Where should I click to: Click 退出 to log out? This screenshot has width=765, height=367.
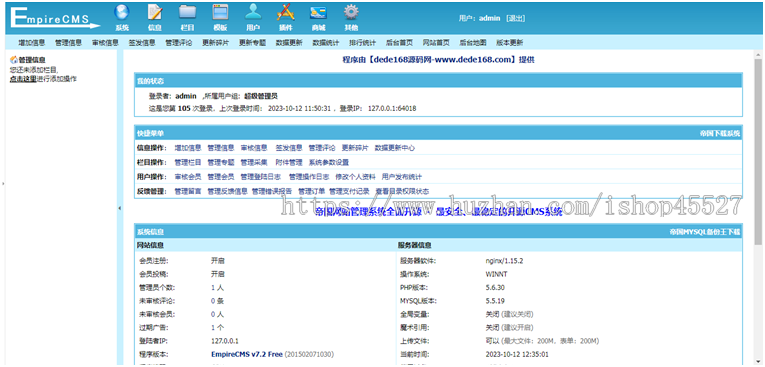516,18
